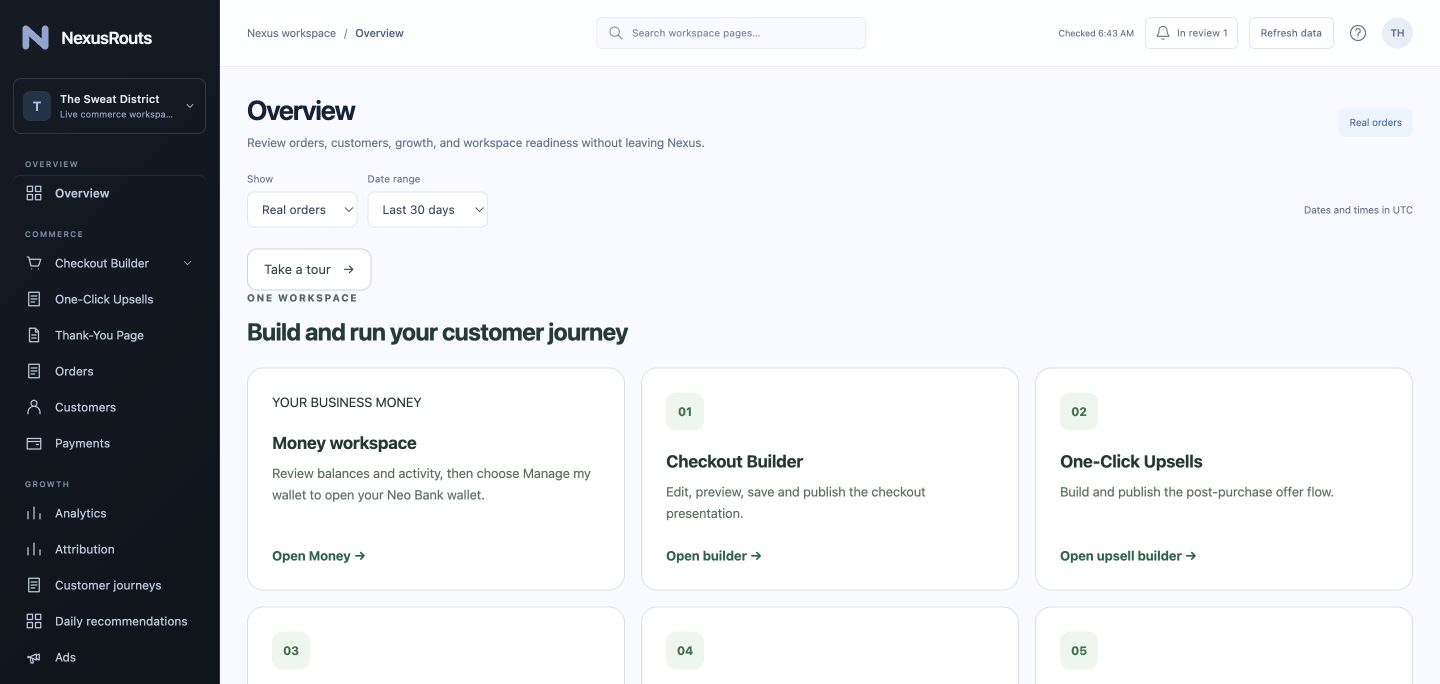This screenshot has width=1440, height=684.
Task: Open One-Click Upsells in sidebar
Action: tap(109, 299)
